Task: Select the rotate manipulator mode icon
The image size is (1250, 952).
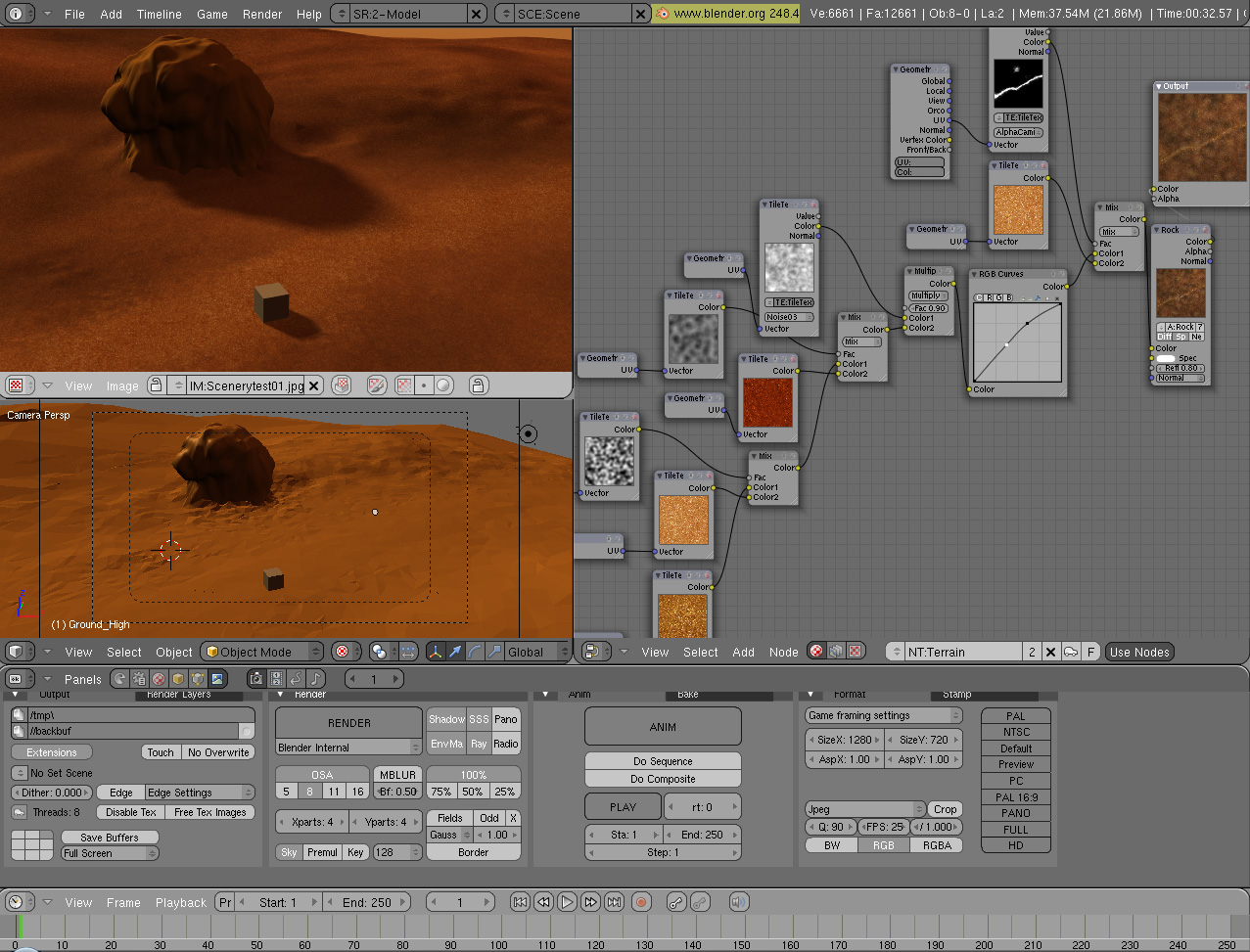Action: click(x=475, y=652)
